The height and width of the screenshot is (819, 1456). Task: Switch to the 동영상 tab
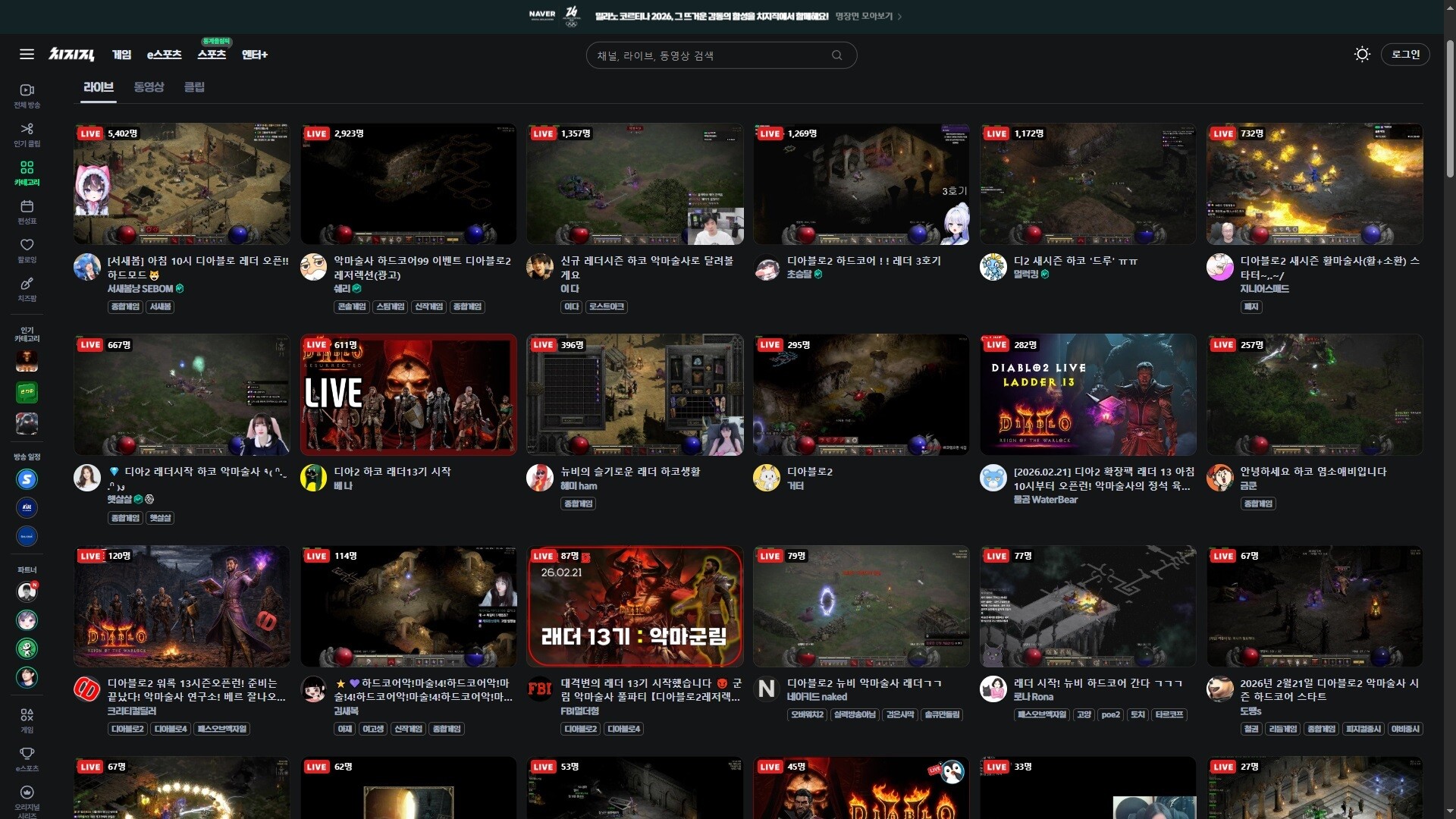(x=149, y=86)
